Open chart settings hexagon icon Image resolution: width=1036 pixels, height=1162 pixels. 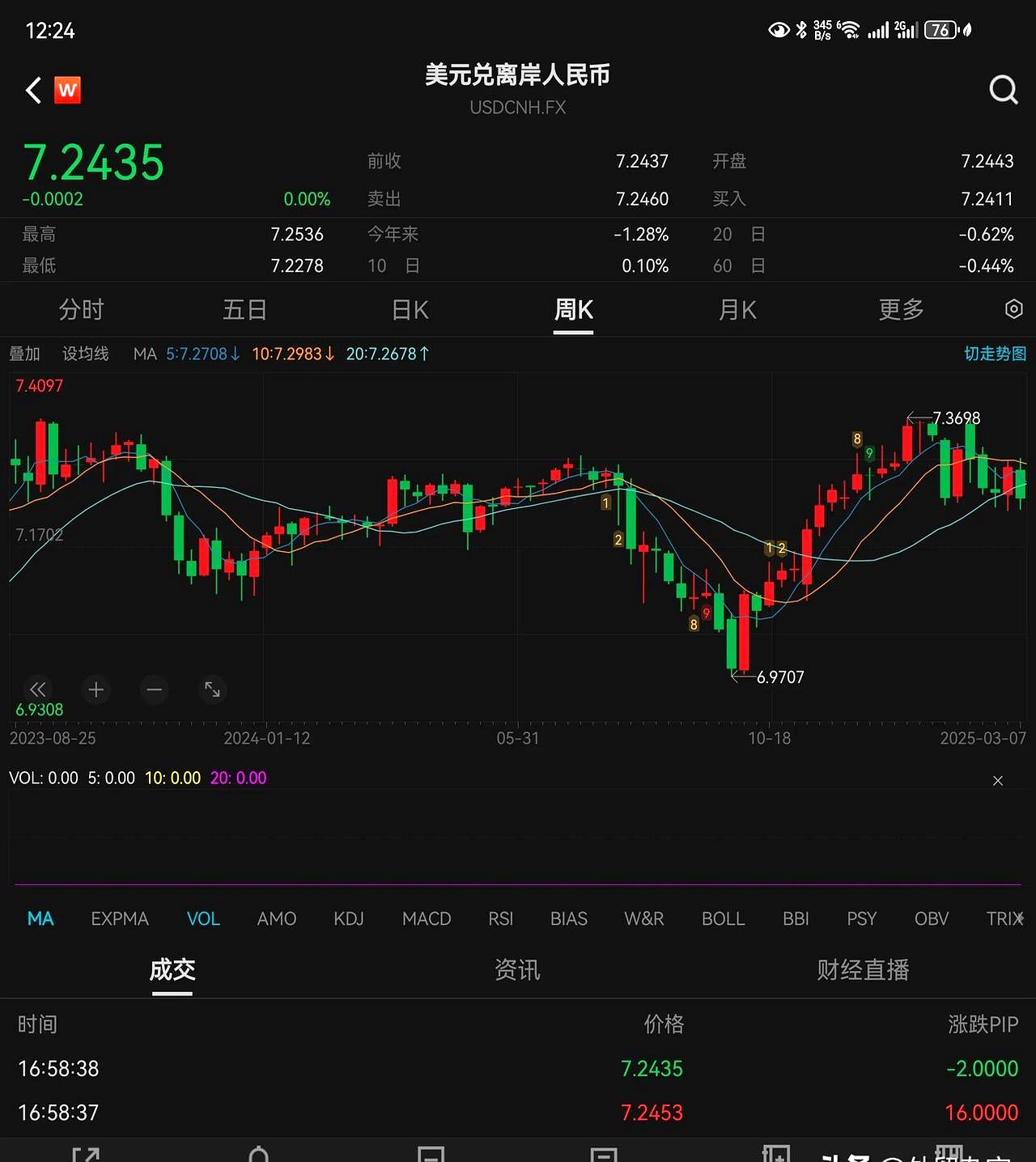pyautogui.click(x=1013, y=309)
